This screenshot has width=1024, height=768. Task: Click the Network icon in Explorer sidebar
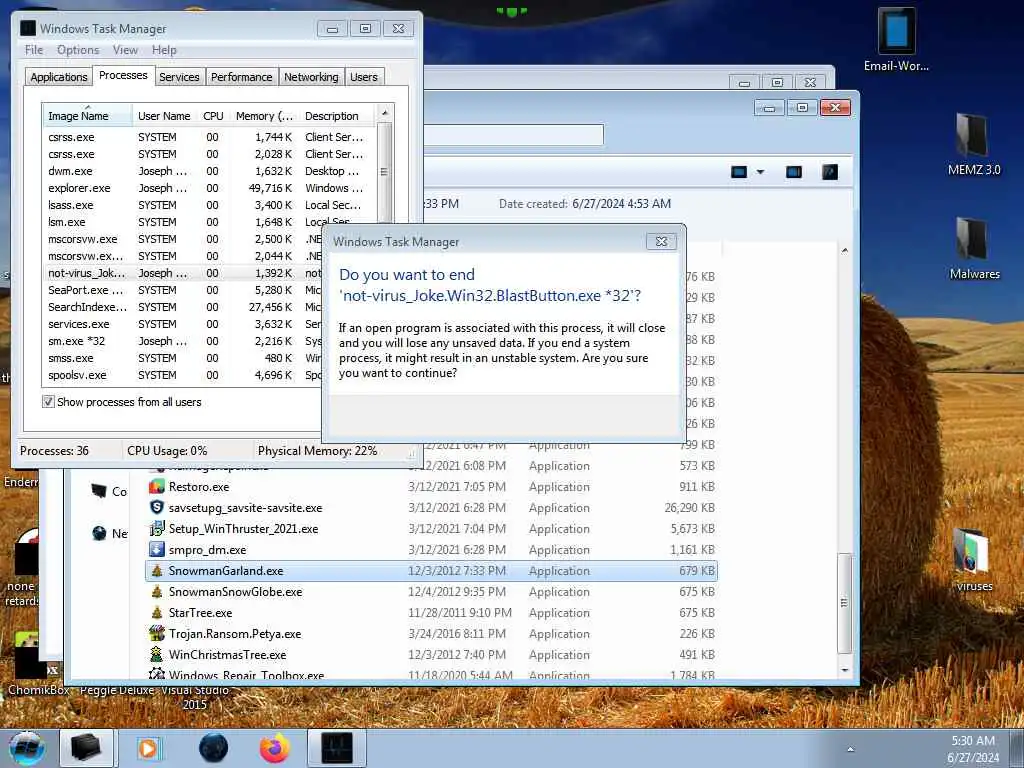pos(99,533)
